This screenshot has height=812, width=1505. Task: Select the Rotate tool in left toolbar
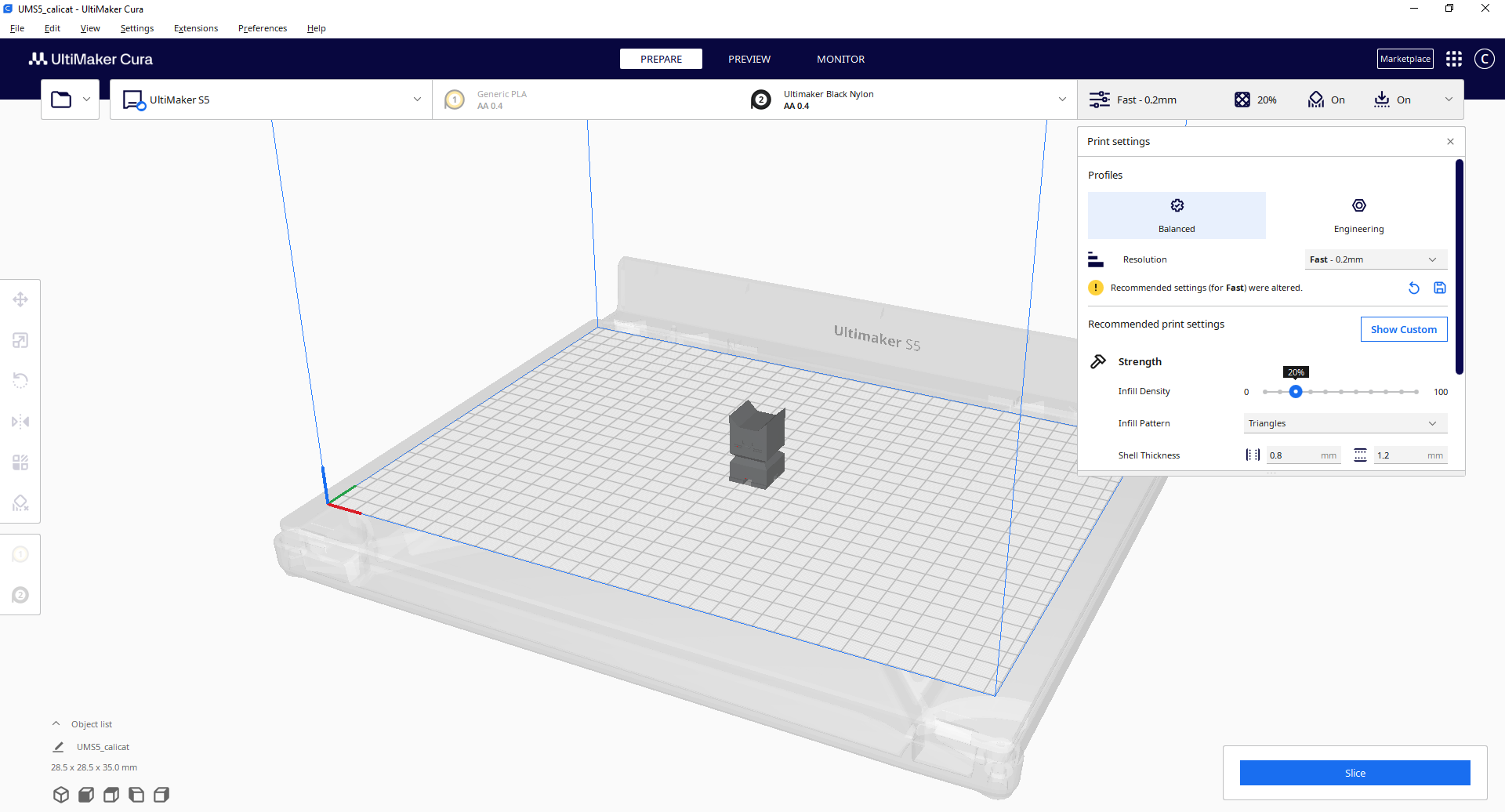coord(20,381)
